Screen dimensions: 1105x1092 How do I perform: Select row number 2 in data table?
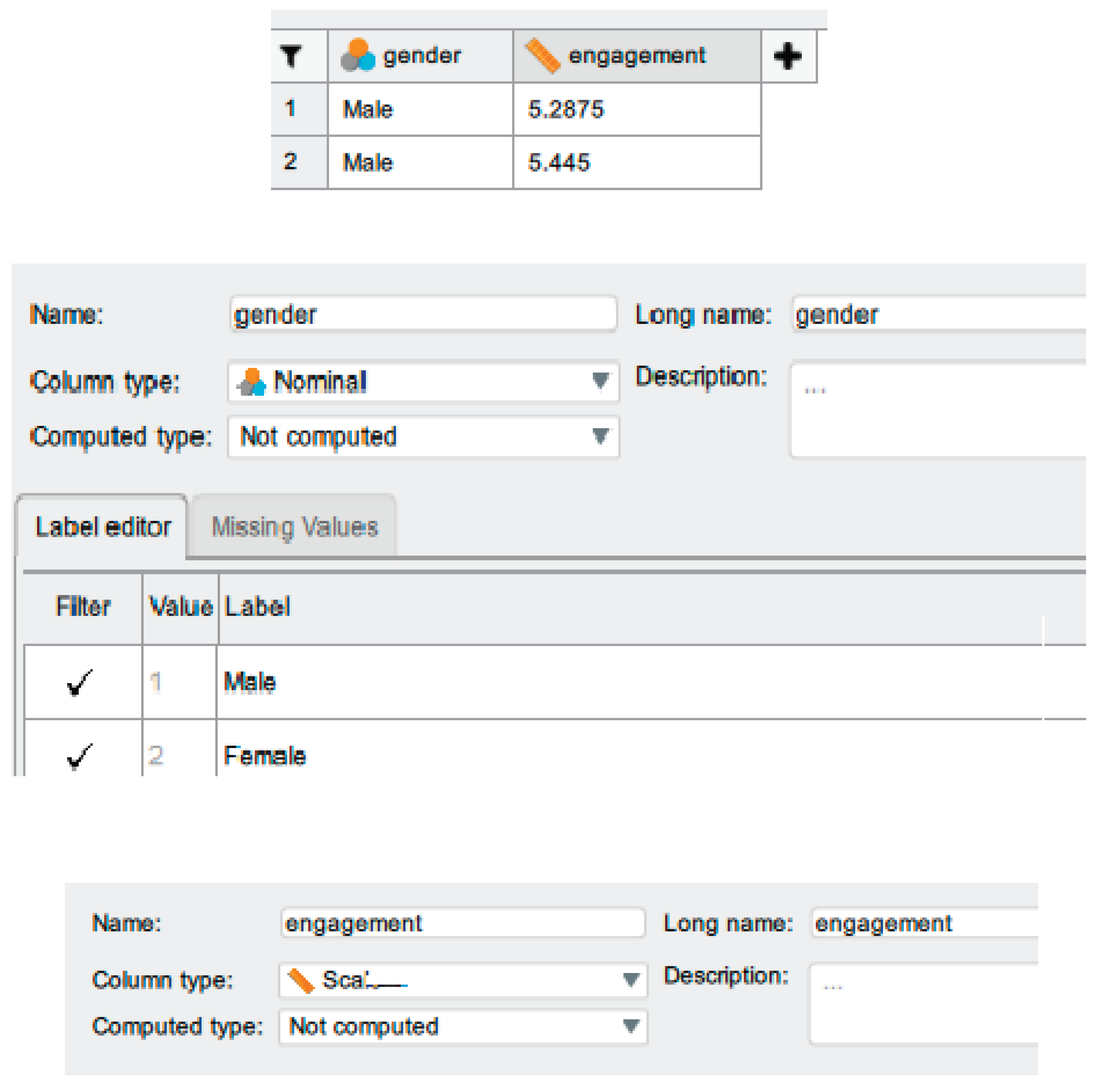pos(291,162)
